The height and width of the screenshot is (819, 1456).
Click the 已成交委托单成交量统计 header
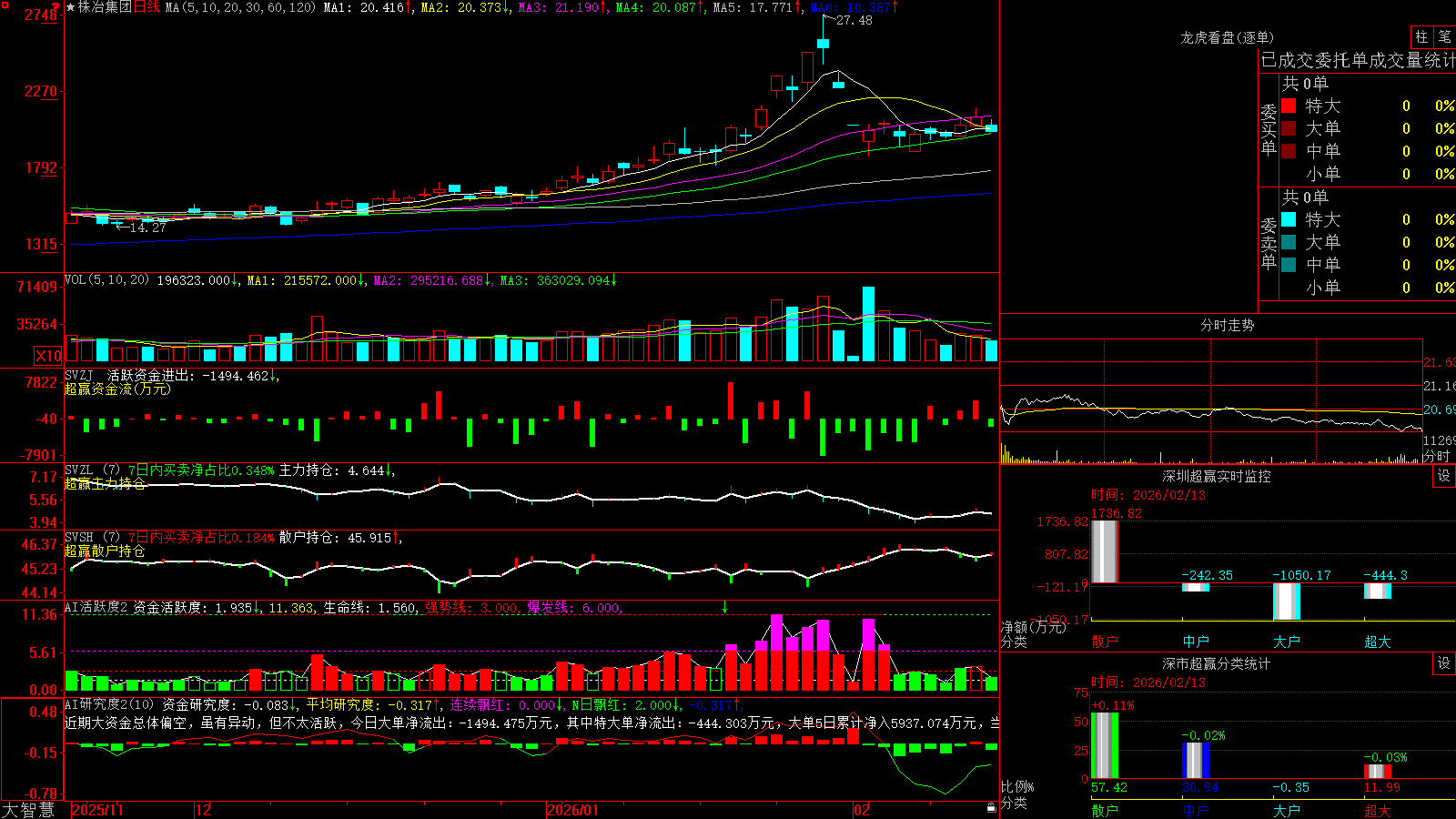1358,60
